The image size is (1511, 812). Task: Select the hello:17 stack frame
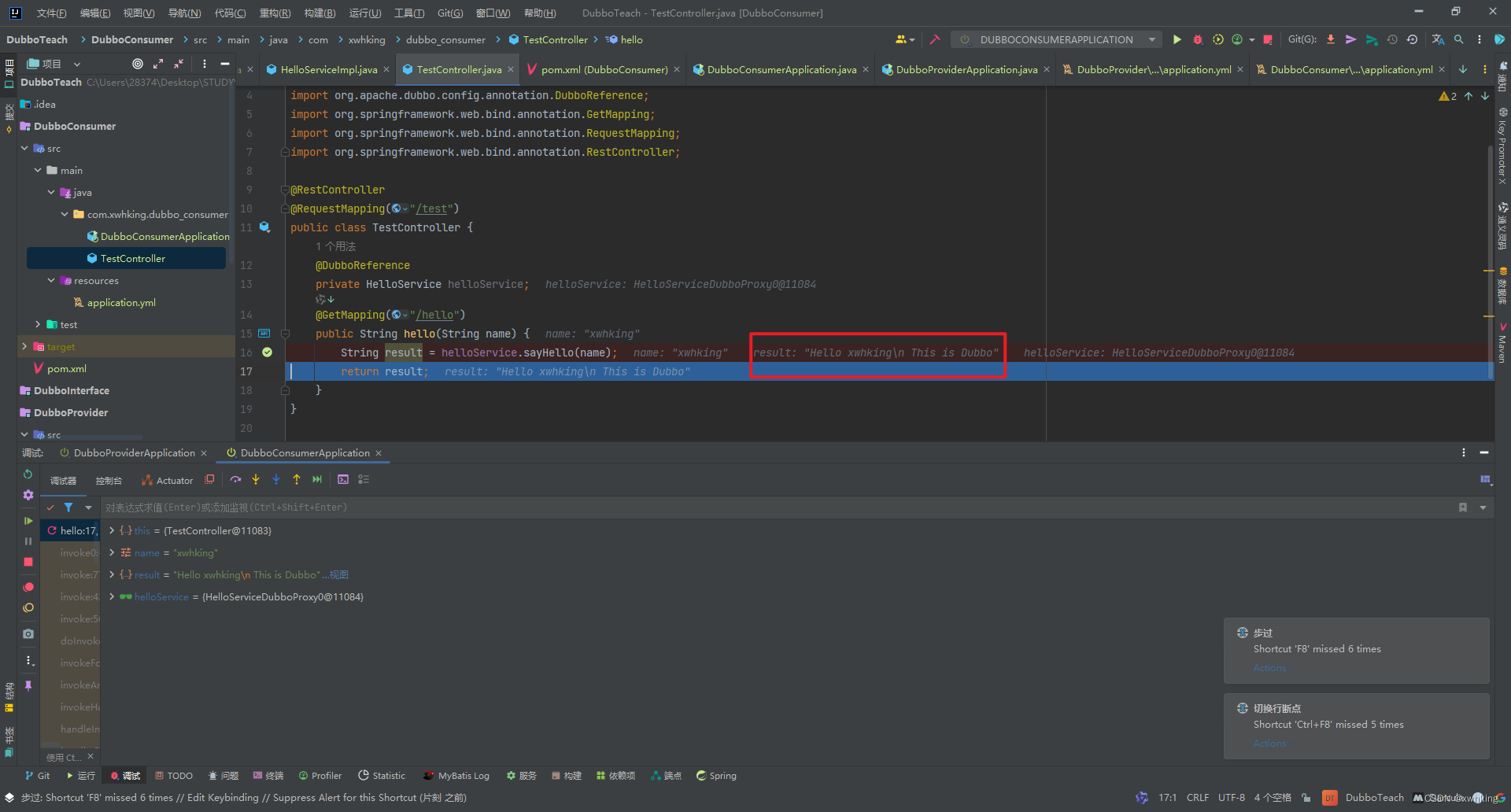[x=71, y=530]
